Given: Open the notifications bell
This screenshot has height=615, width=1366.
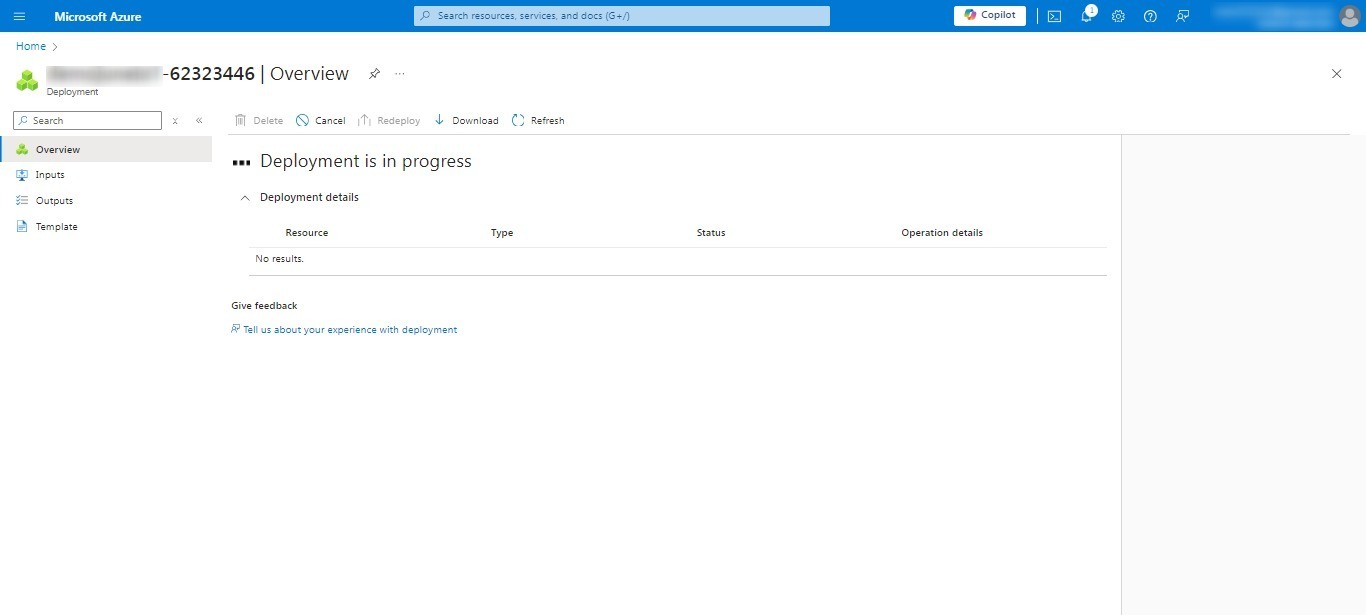Looking at the screenshot, I should pyautogui.click(x=1086, y=16).
